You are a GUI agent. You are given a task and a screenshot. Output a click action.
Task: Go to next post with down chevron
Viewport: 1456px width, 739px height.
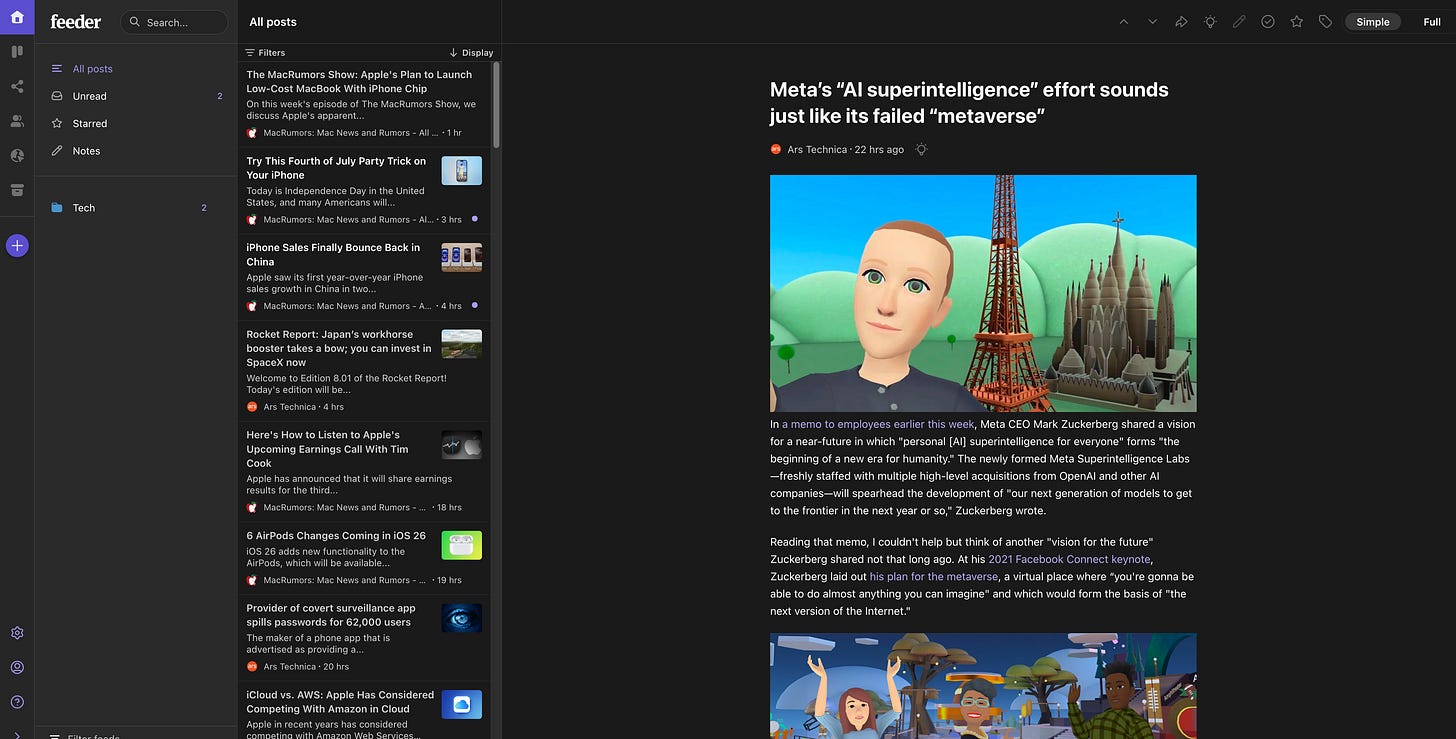(x=1152, y=21)
